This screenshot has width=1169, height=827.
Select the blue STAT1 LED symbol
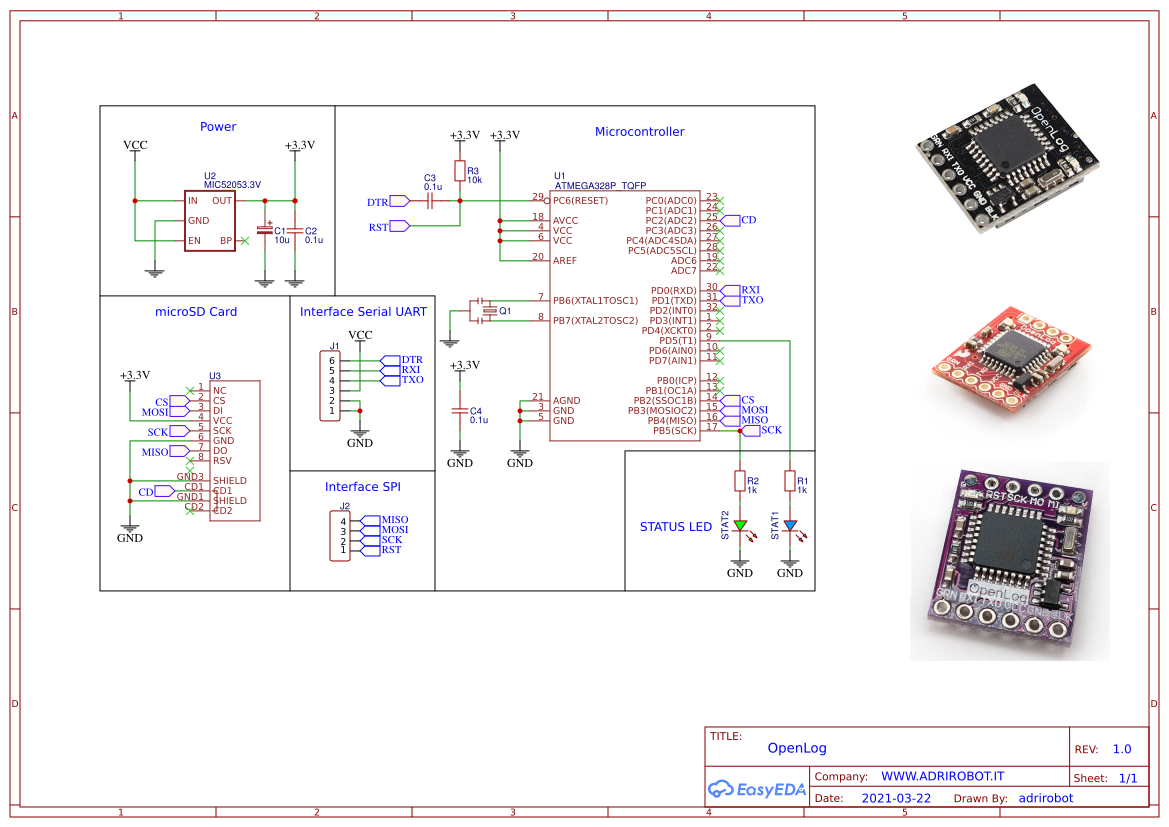pyautogui.click(x=790, y=525)
